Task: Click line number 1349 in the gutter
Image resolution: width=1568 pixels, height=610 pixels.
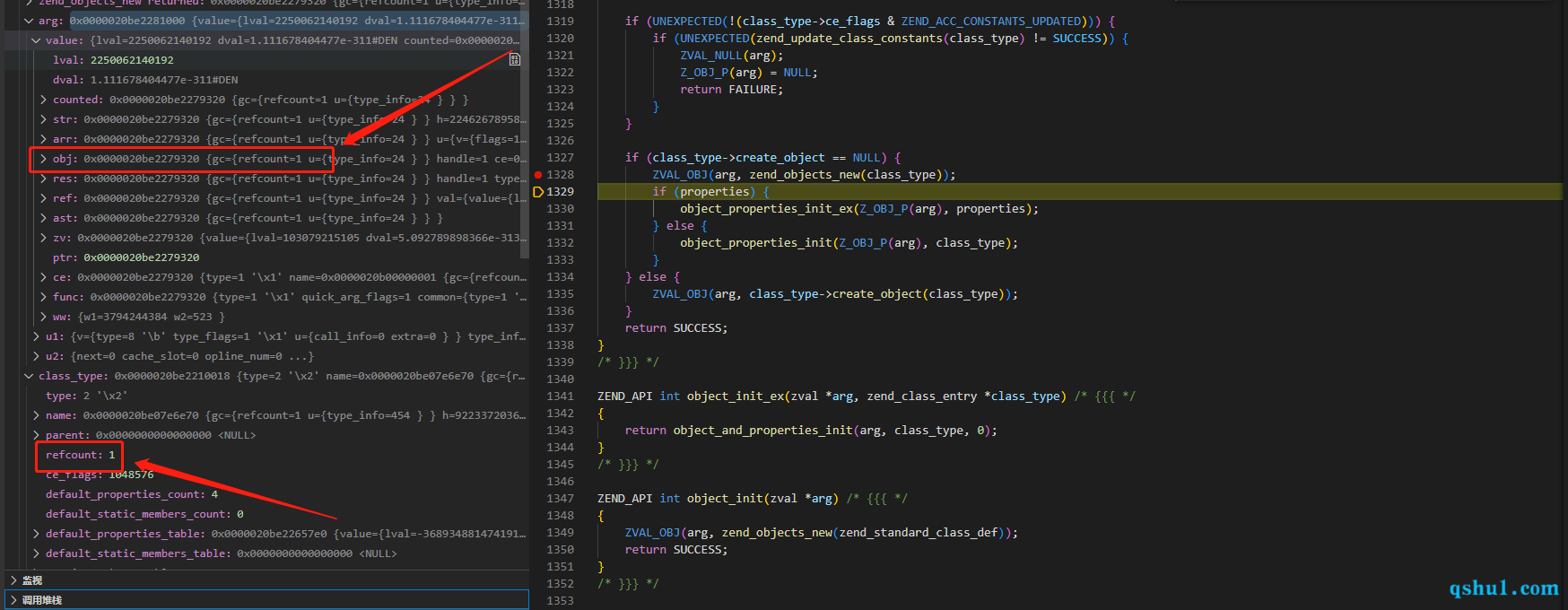Action: (560, 532)
